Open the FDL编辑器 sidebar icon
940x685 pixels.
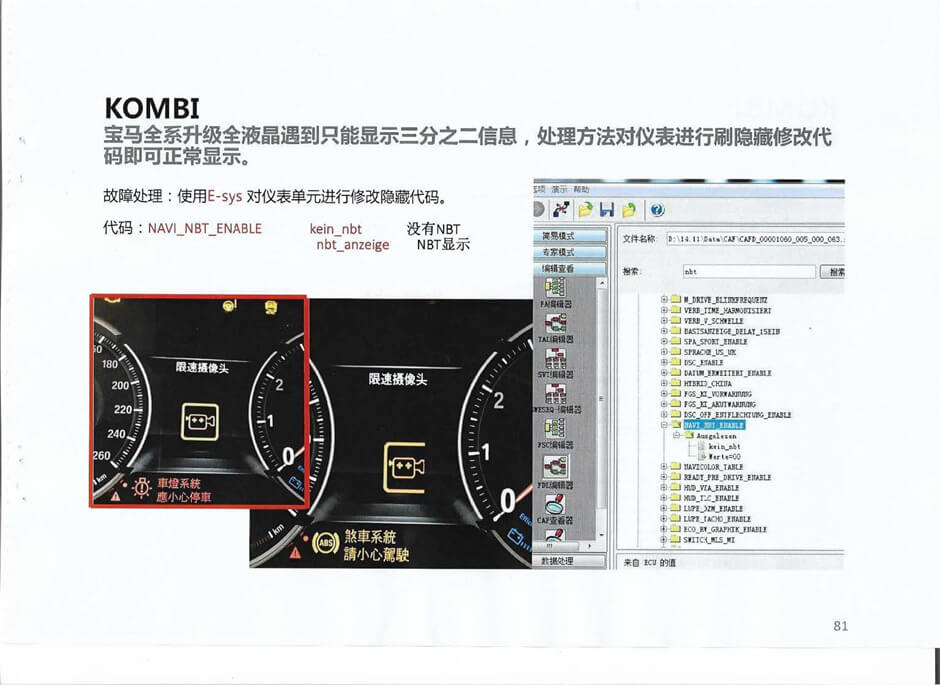coord(555,467)
